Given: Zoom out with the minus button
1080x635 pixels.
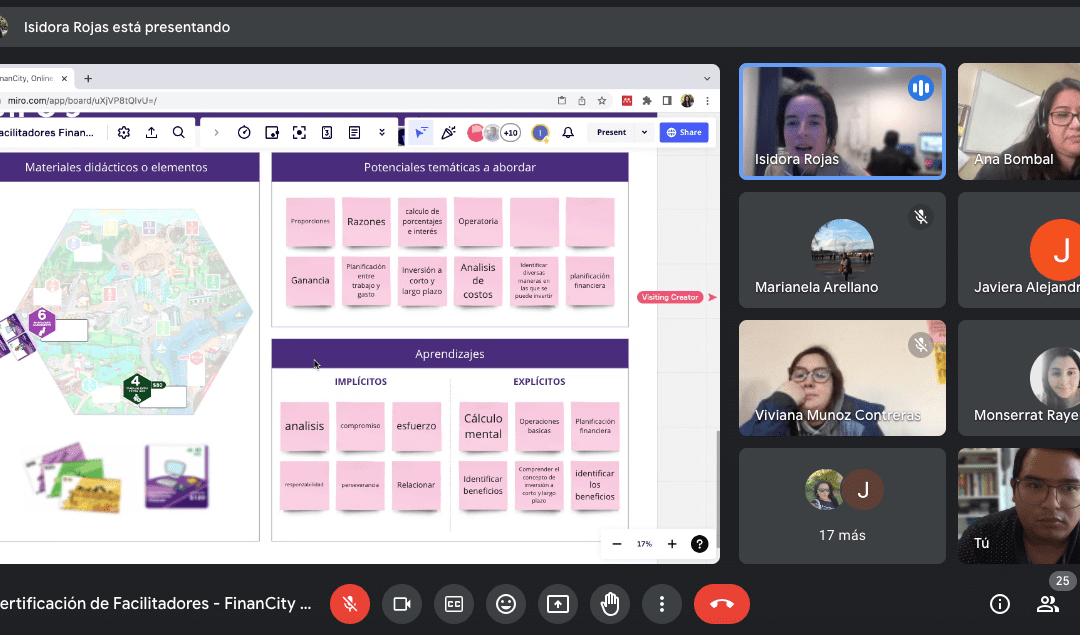Looking at the screenshot, I should click(617, 544).
